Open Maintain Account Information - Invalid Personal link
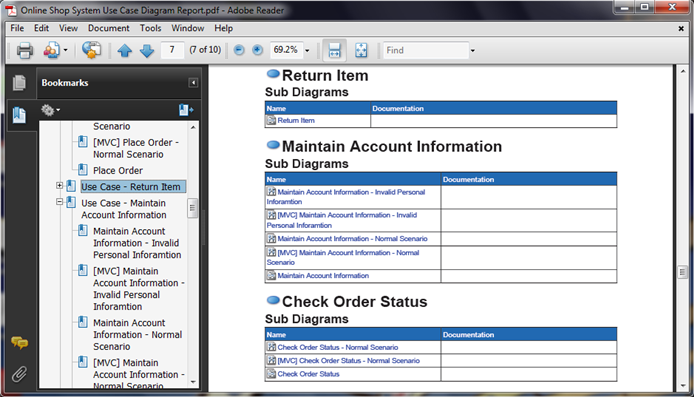 (x=345, y=197)
